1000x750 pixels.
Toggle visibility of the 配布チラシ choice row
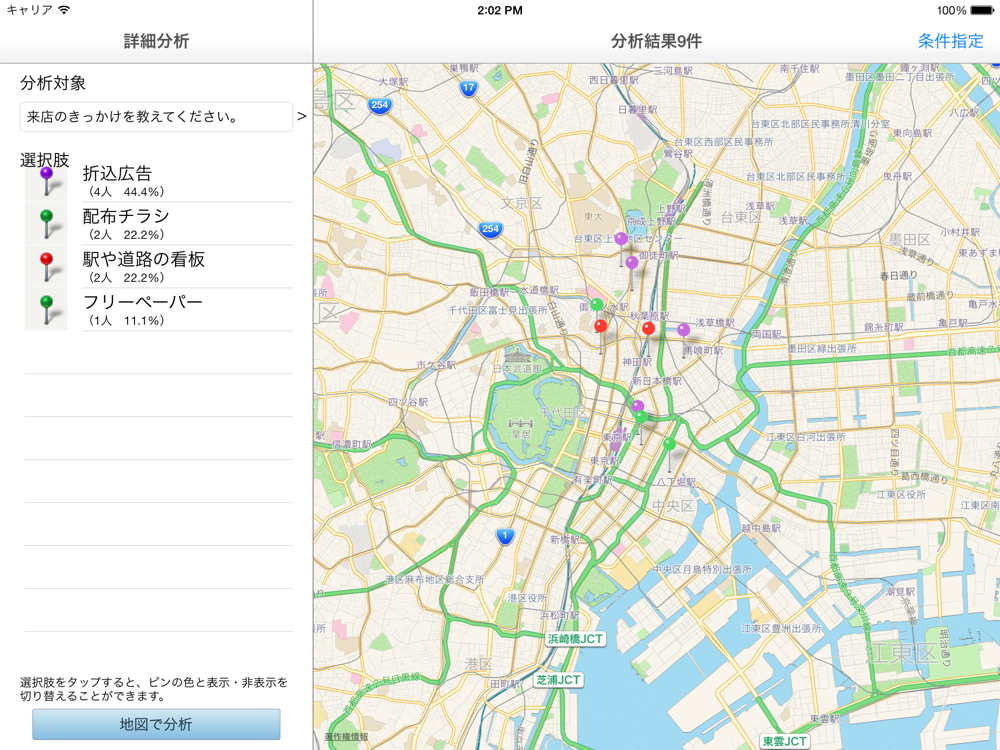pos(180,224)
